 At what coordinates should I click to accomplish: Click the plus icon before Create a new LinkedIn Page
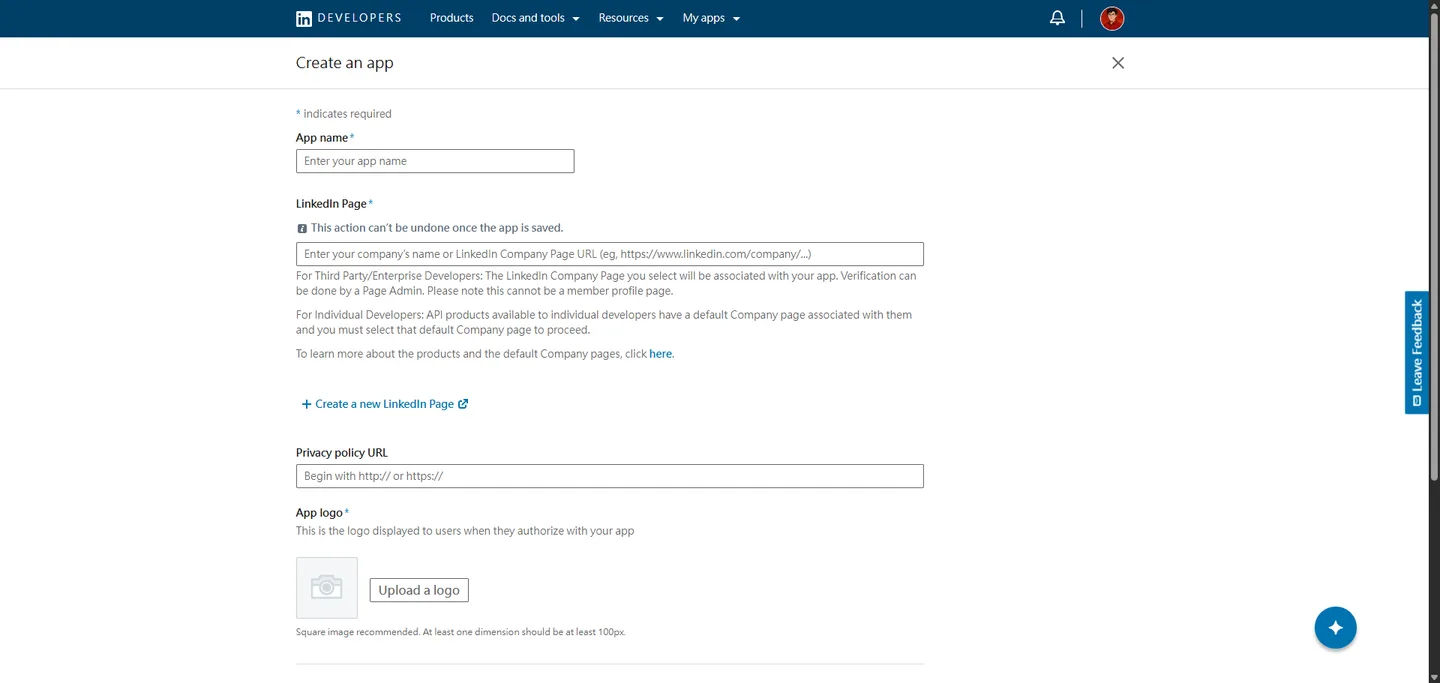pos(306,404)
